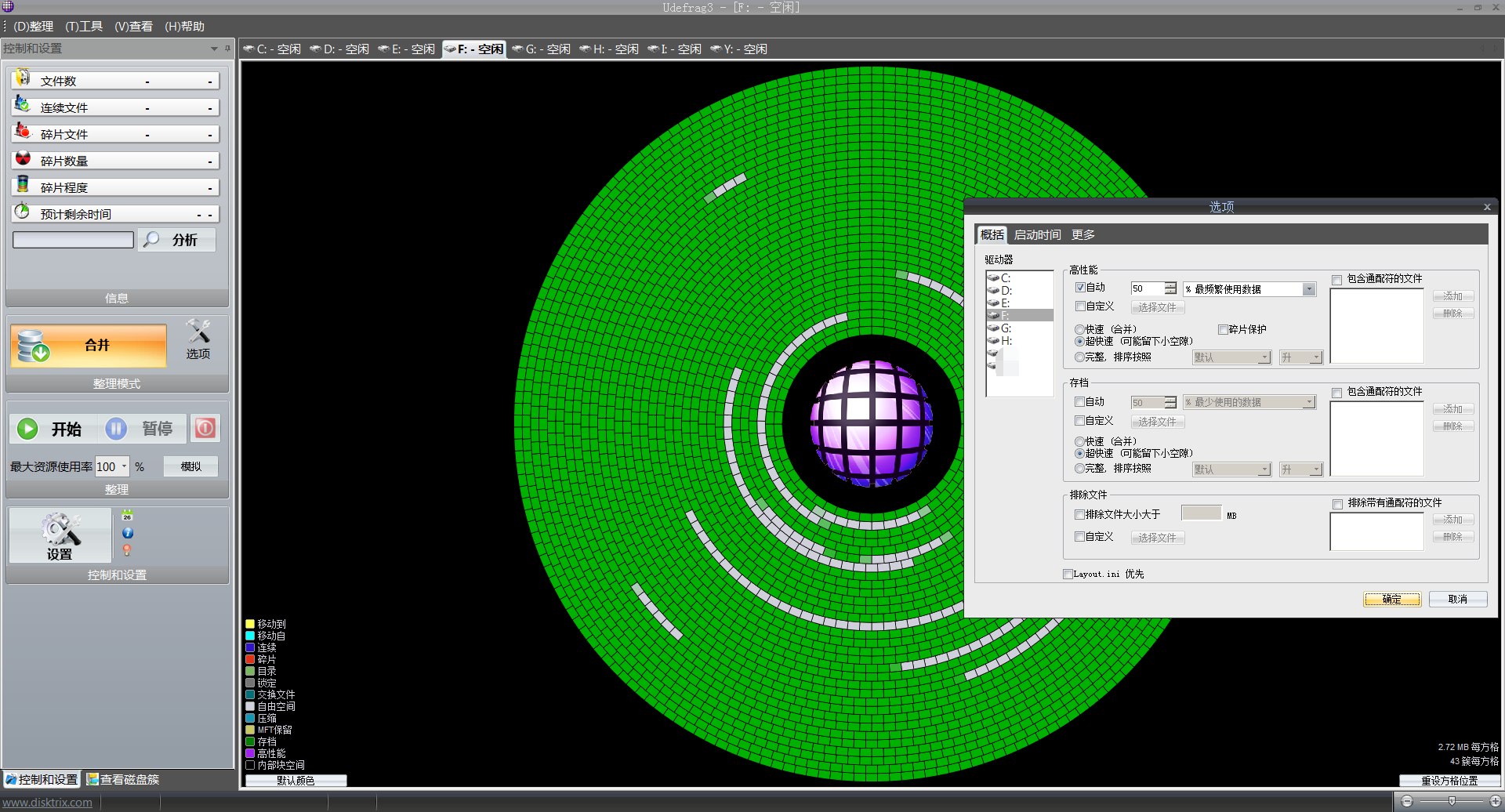1505x812 pixels.
Task: Open the www.disktrix.com link
Action: pyautogui.click(x=47, y=803)
